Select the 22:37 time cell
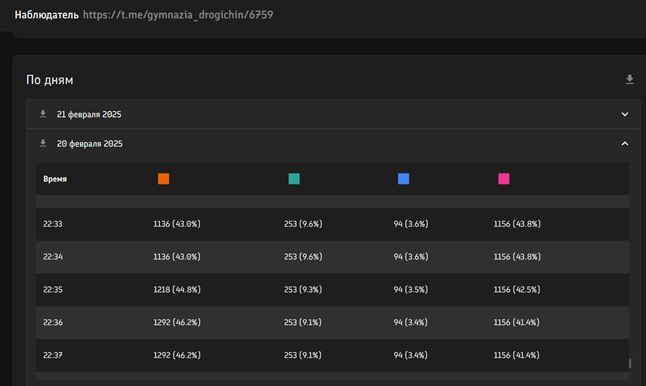This screenshot has height=386, width=646. click(53, 355)
